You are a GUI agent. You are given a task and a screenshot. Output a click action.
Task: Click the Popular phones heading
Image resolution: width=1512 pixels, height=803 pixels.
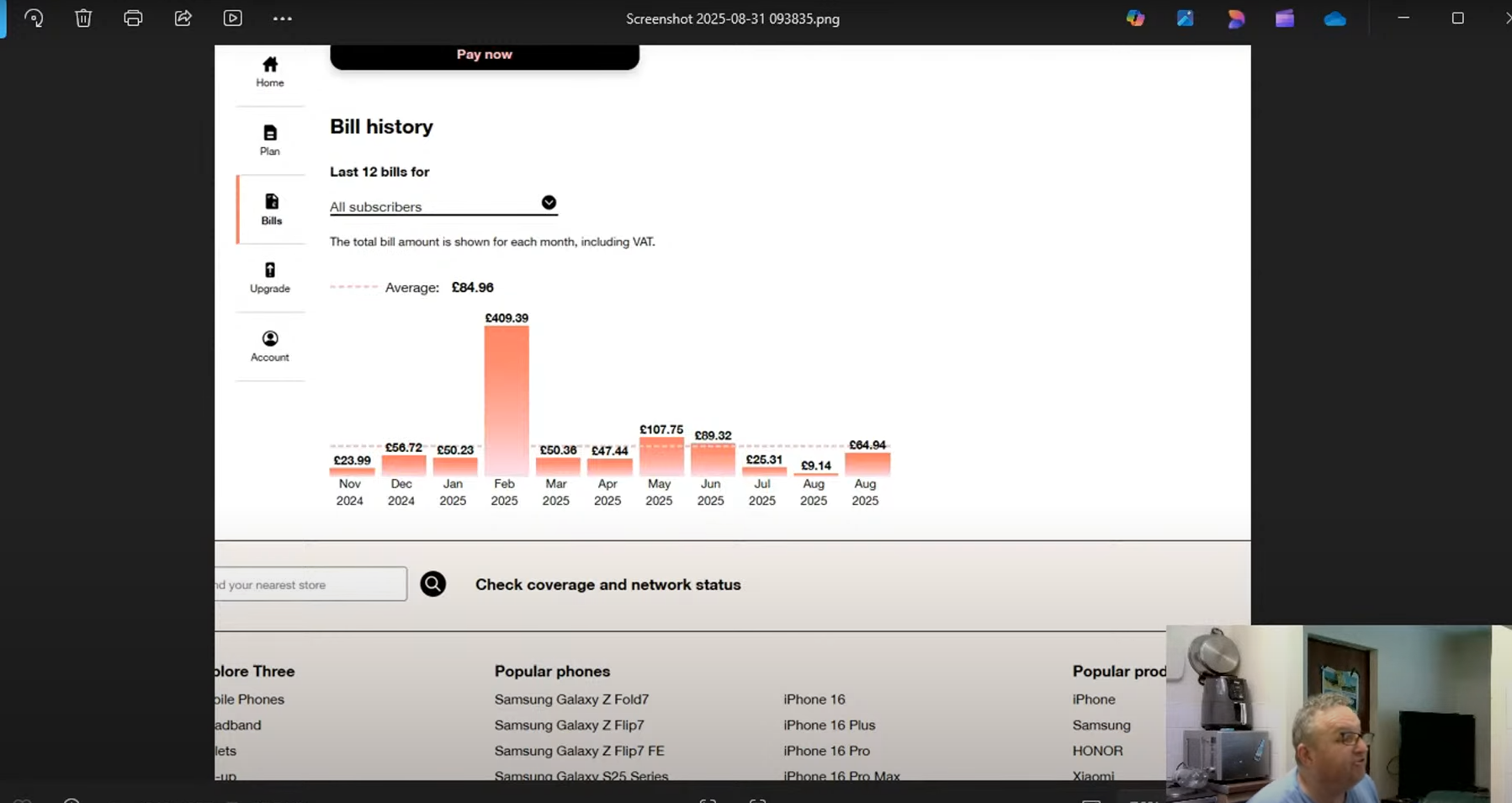point(552,671)
